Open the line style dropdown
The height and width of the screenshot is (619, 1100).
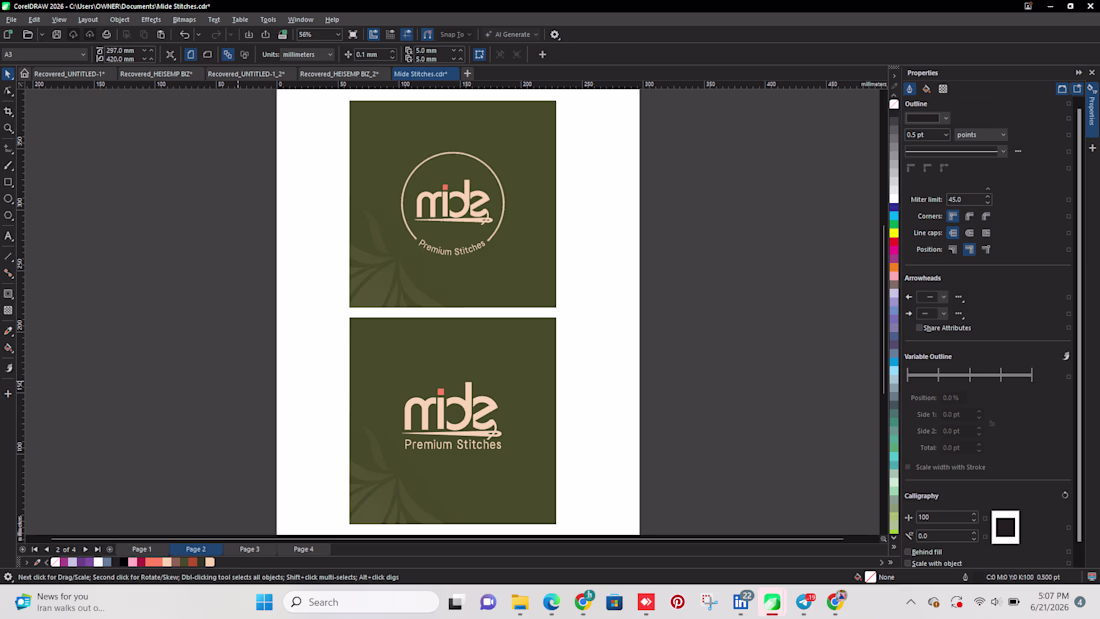click(1003, 151)
